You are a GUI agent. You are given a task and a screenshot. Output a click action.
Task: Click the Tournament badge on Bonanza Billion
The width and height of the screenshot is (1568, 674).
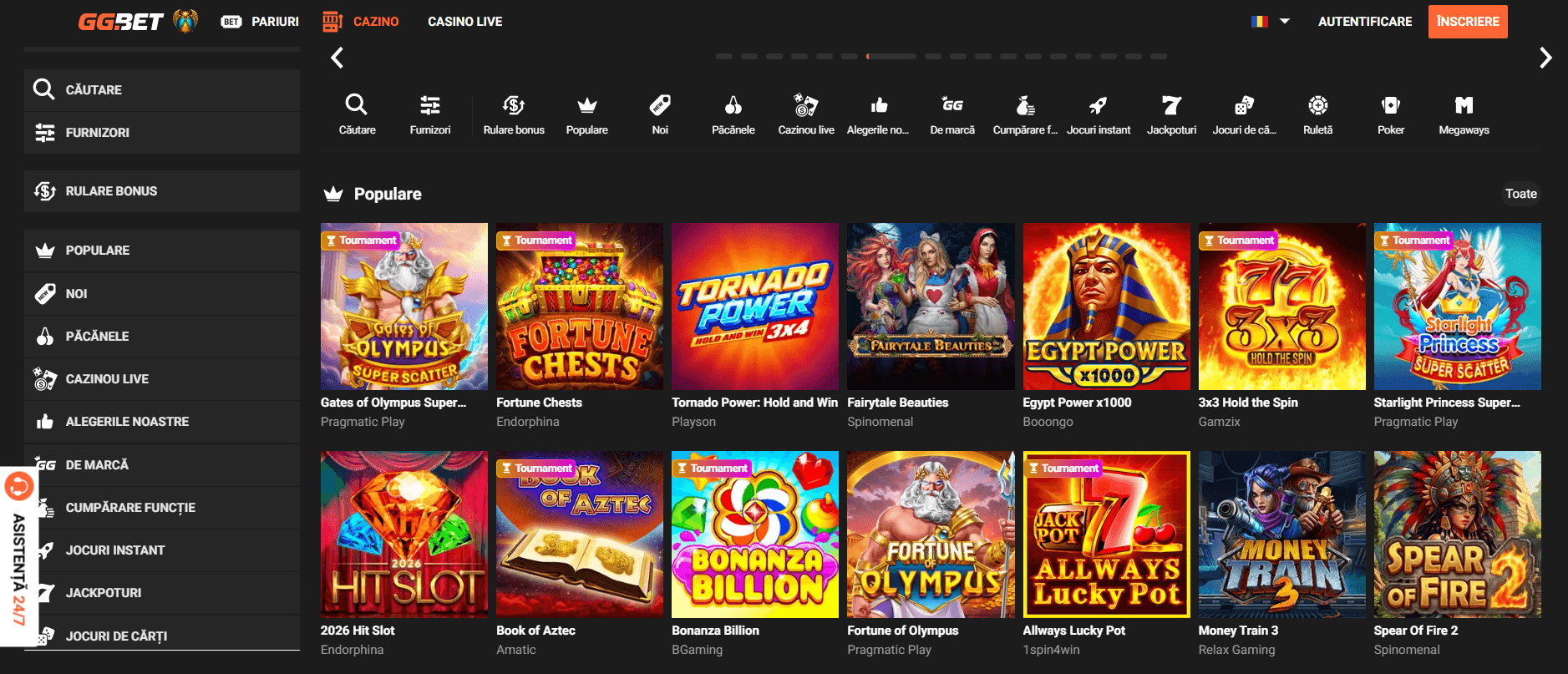click(x=711, y=469)
